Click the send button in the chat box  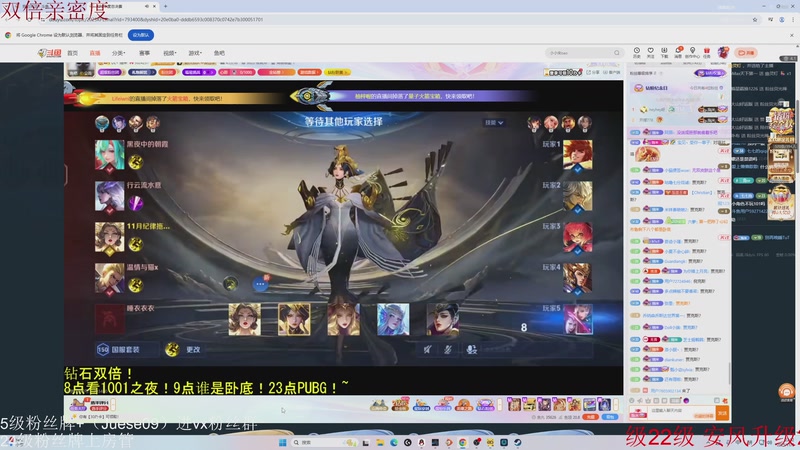(x=722, y=413)
